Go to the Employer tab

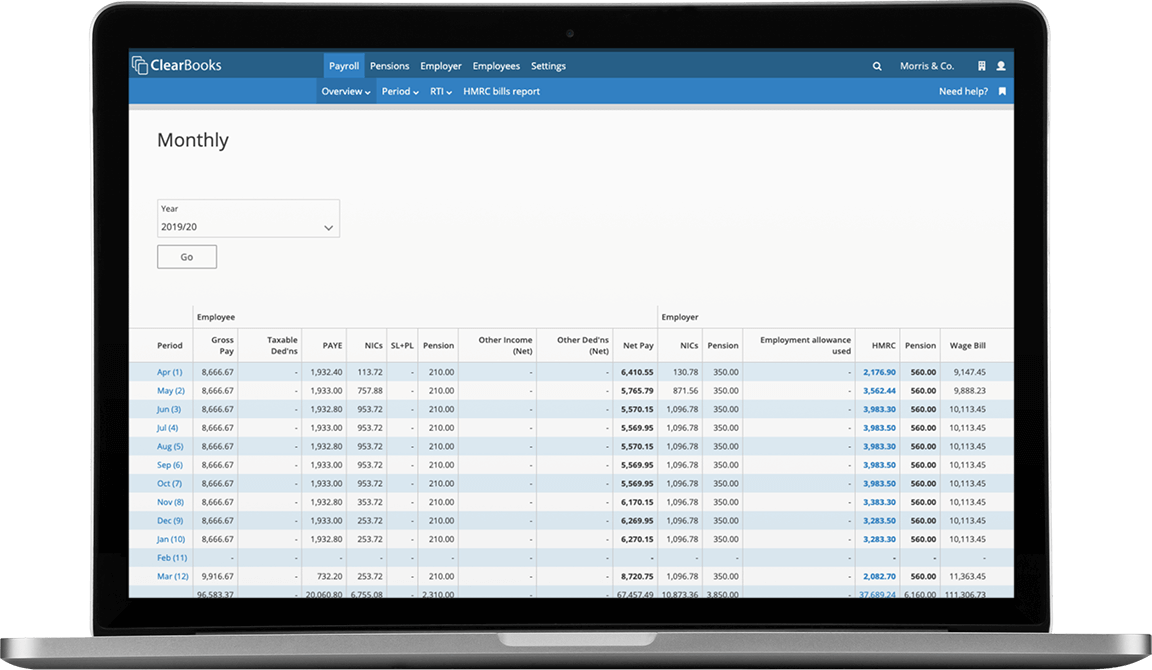(441, 66)
